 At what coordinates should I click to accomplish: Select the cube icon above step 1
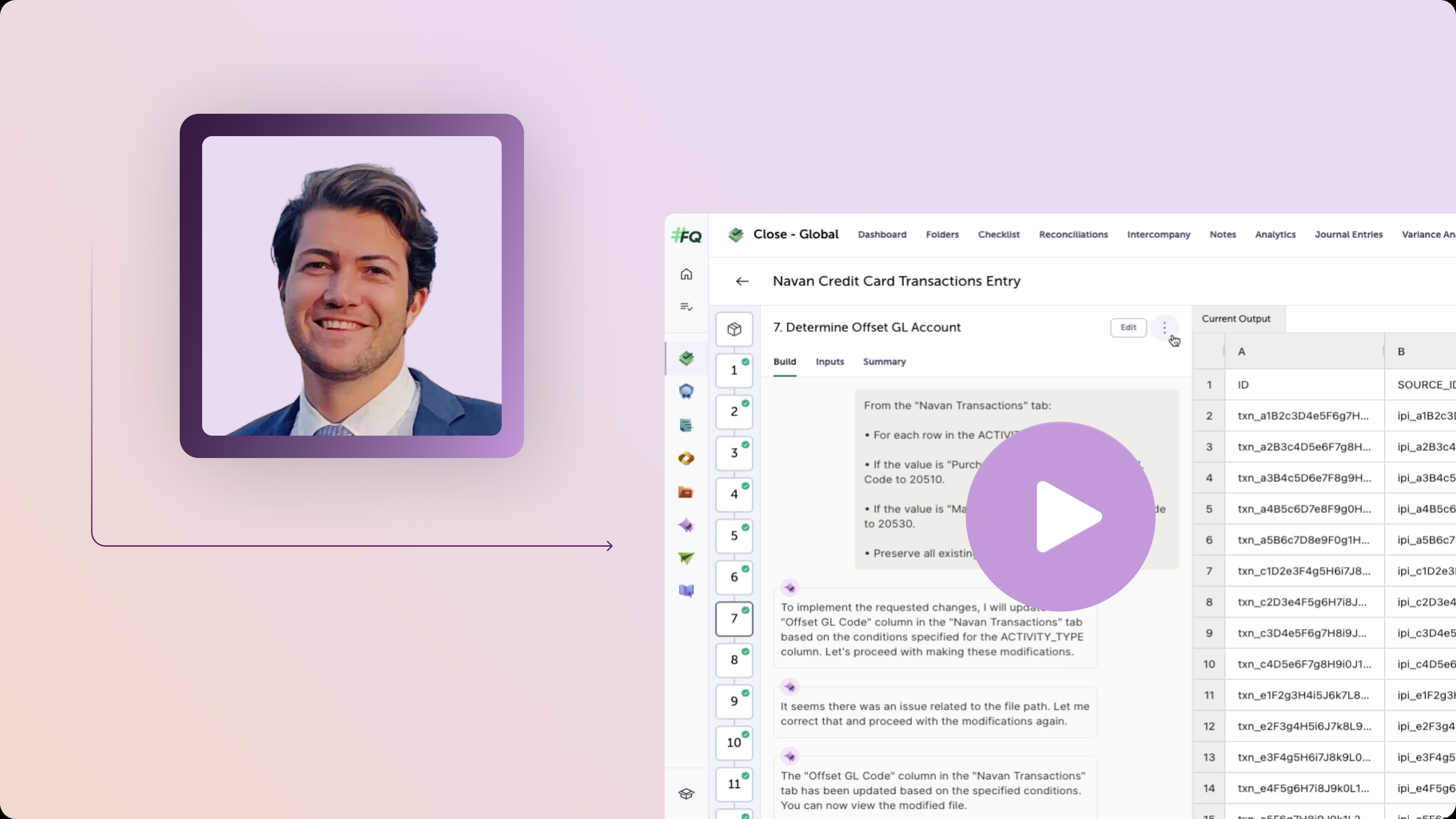pyautogui.click(x=734, y=329)
